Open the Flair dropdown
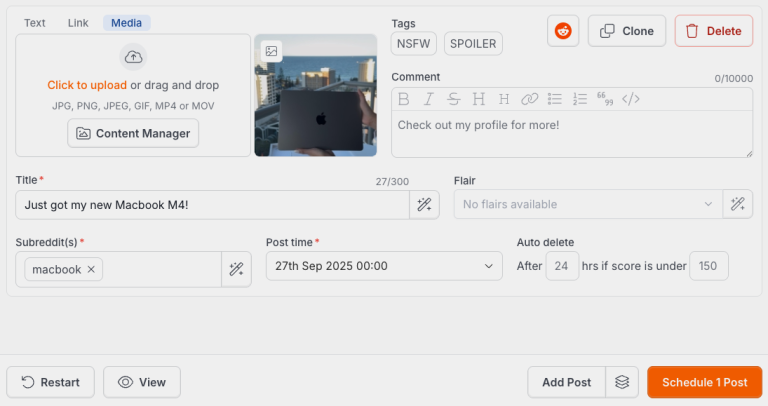 point(586,204)
